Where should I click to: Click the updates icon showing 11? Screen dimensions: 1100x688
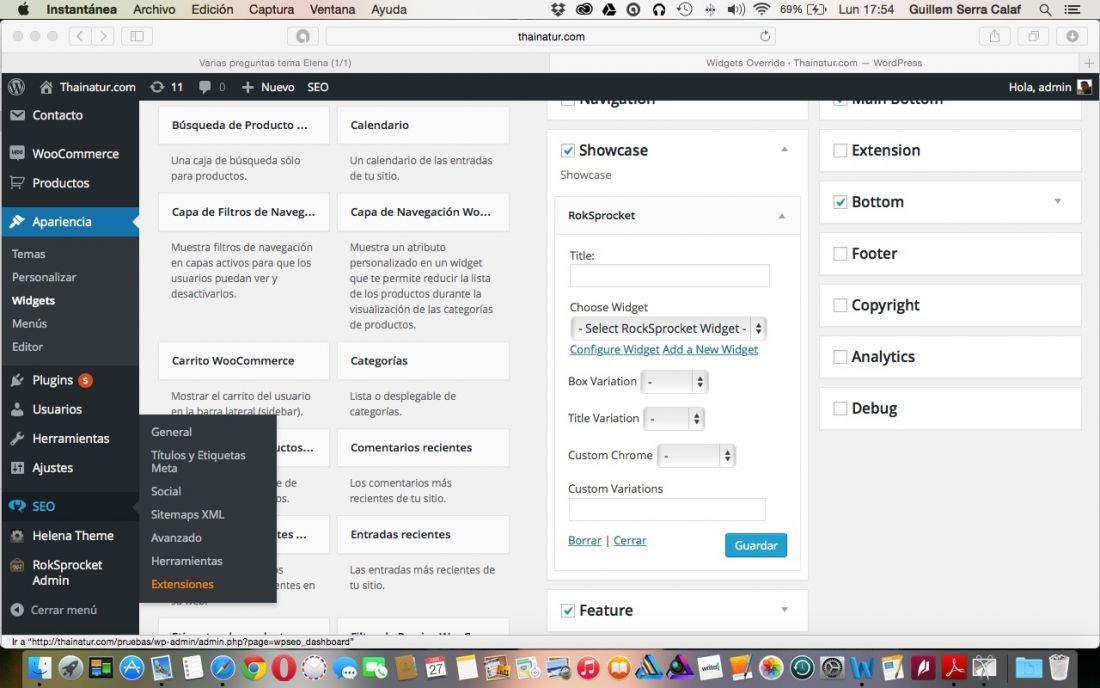pos(157,87)
